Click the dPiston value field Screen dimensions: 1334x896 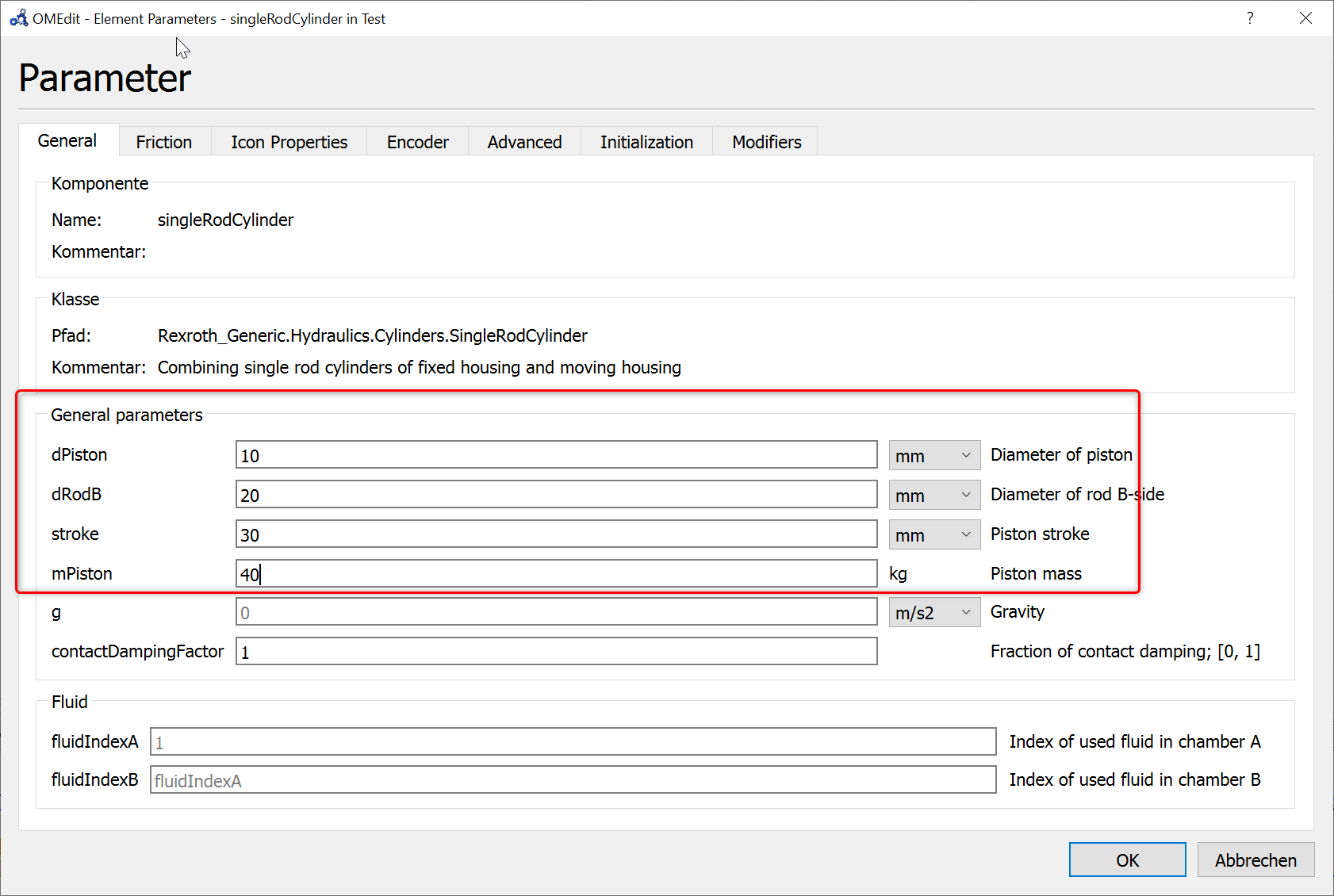coord(555,454)
